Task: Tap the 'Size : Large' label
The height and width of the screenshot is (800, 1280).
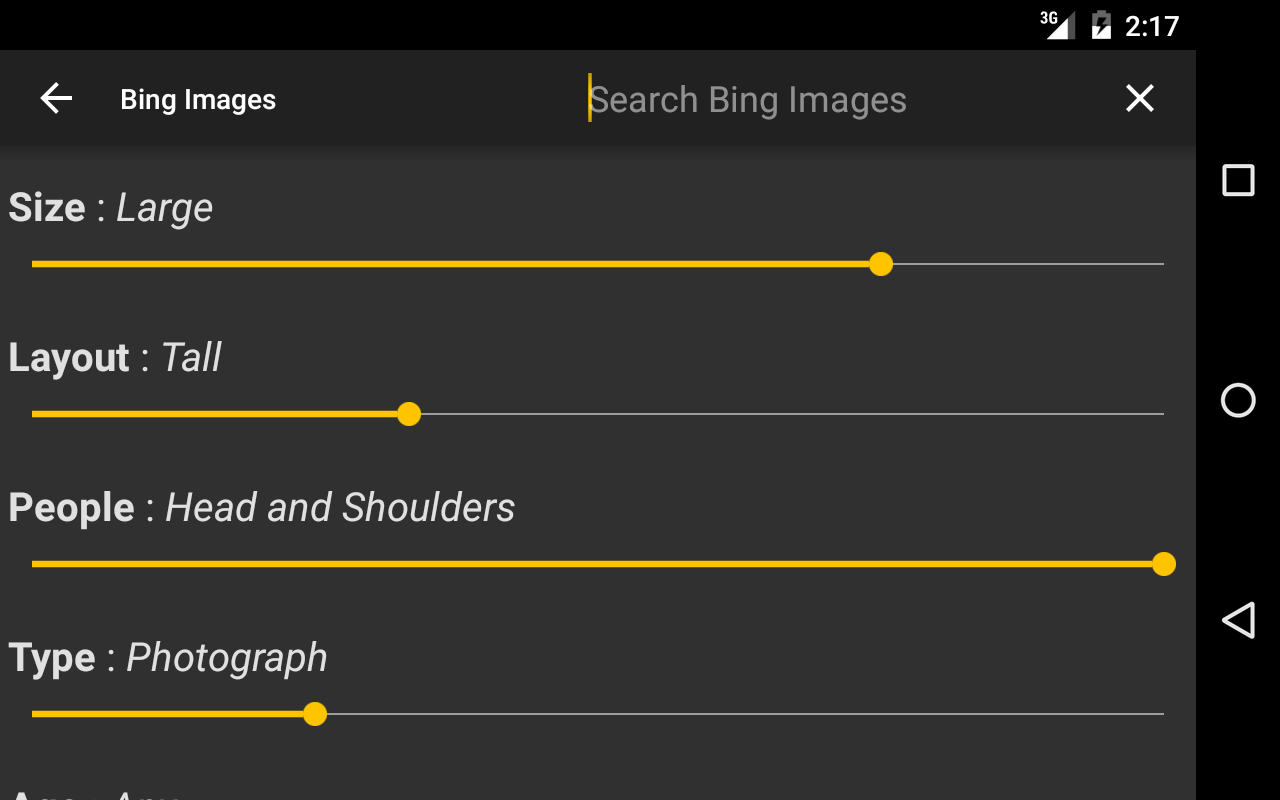Action: click(111, 208)
